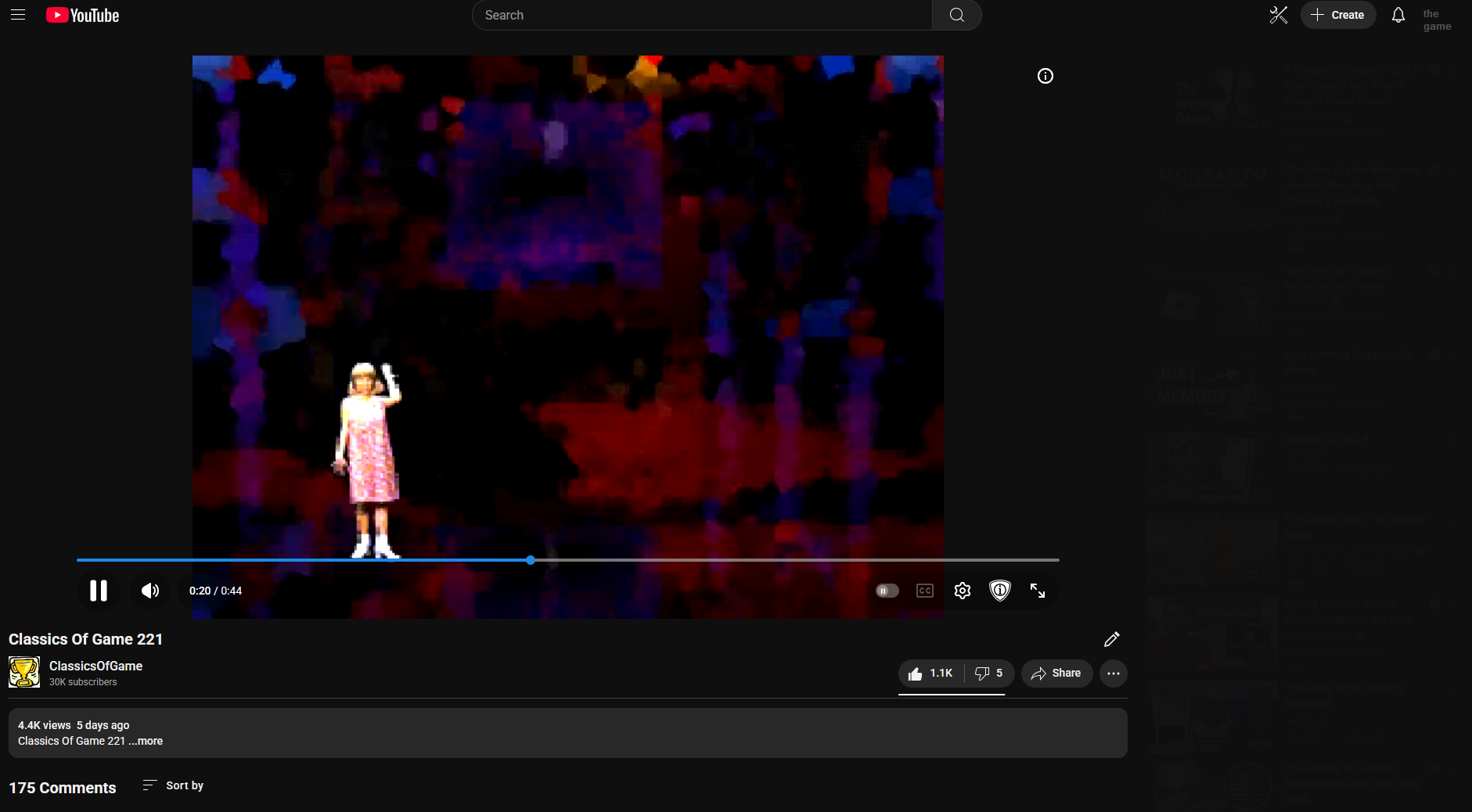Open the Create menu
This screenshot has height=812, width=1472.
click(x=1337, y=15)
